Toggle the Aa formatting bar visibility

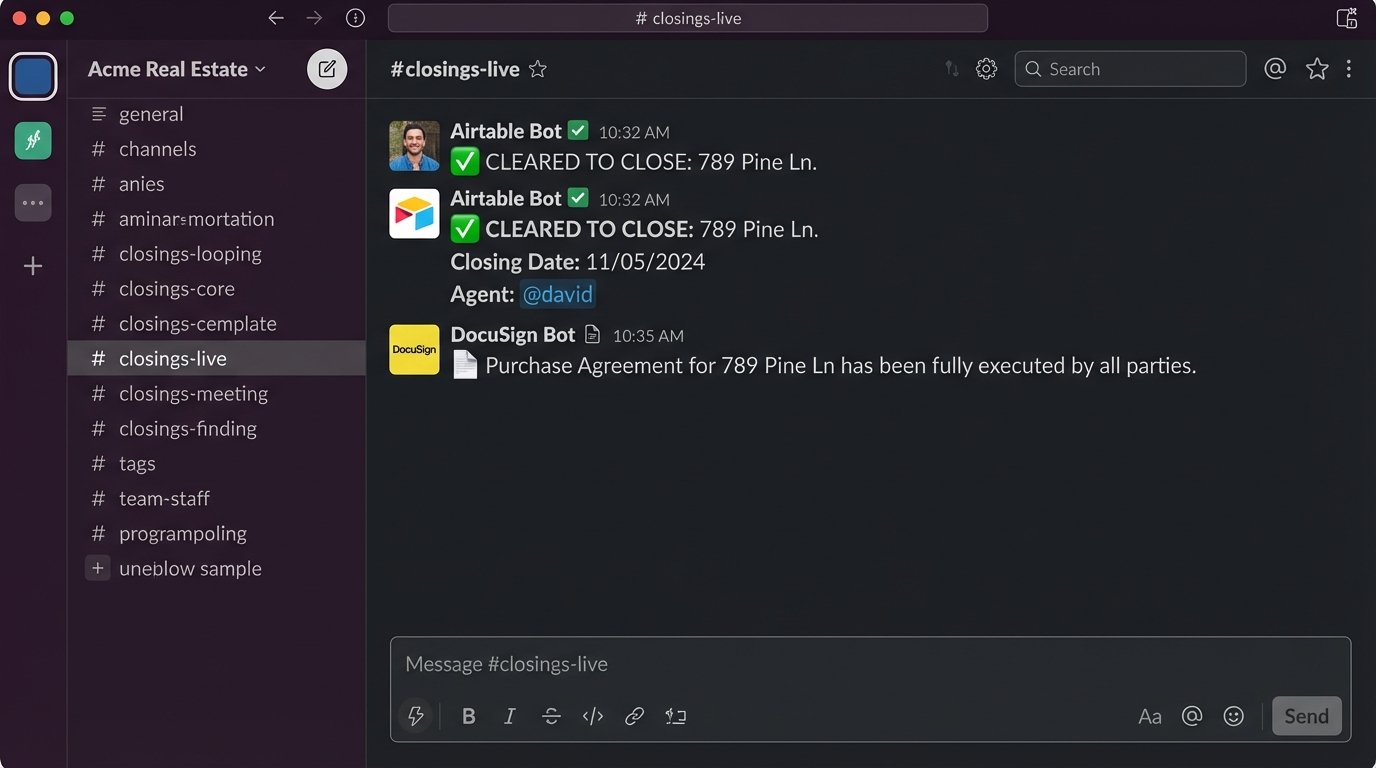coord(1149,716)
